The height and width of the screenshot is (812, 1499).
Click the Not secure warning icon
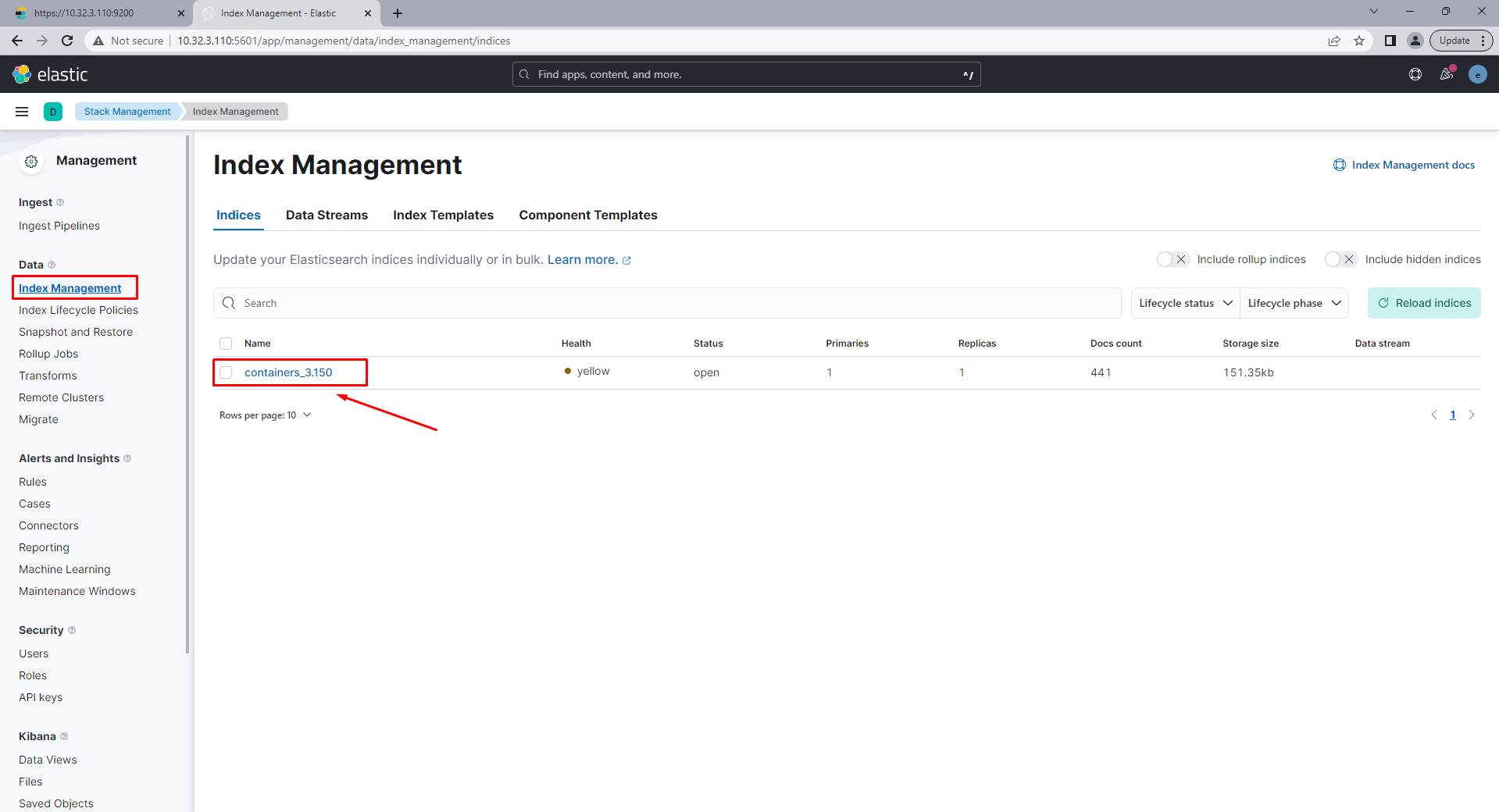pyautogui.click(x=98, y=41)
